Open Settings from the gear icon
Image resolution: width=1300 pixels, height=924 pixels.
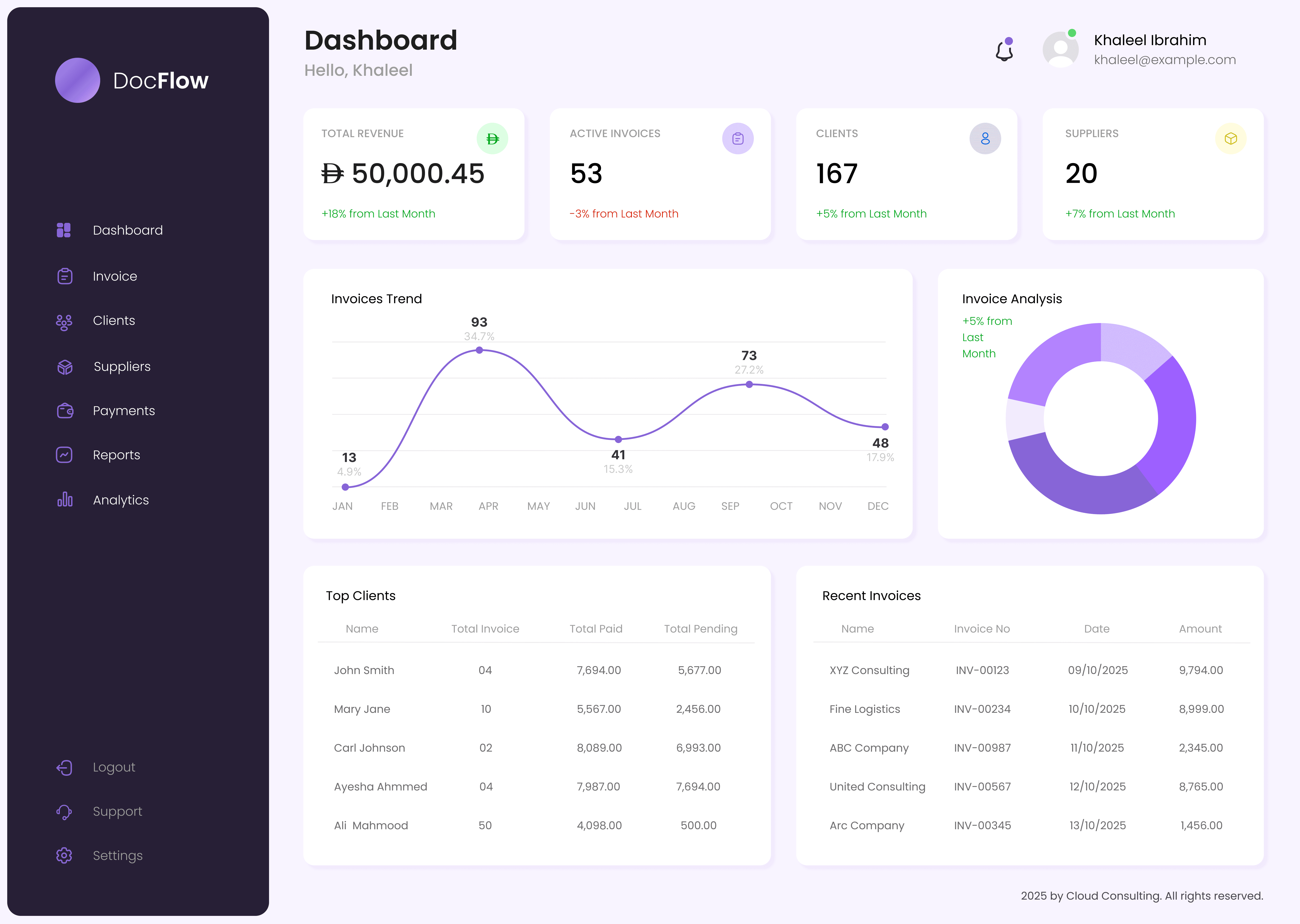point(64,855)
